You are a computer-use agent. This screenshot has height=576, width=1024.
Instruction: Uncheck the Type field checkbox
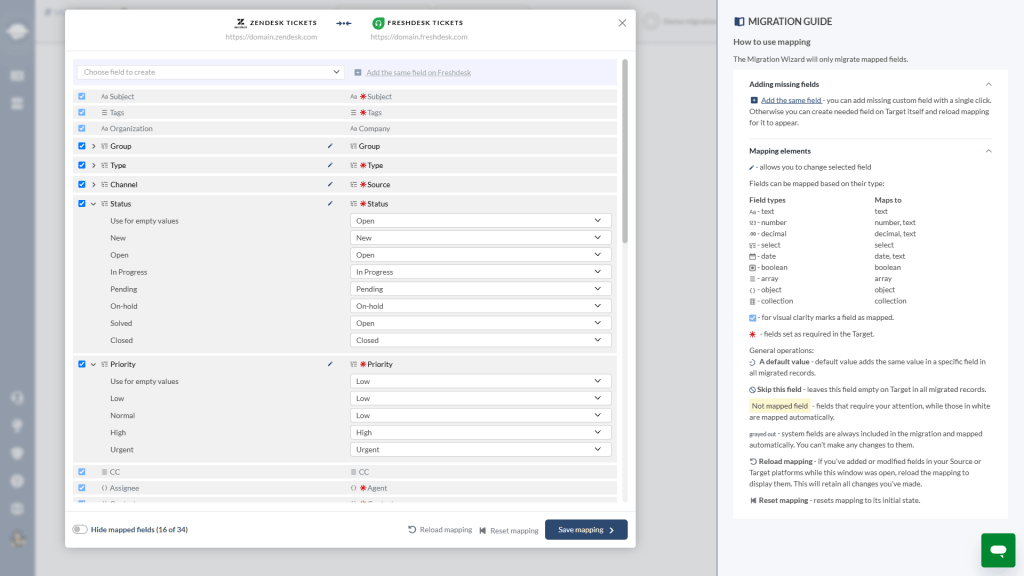(x=82, y=165)
